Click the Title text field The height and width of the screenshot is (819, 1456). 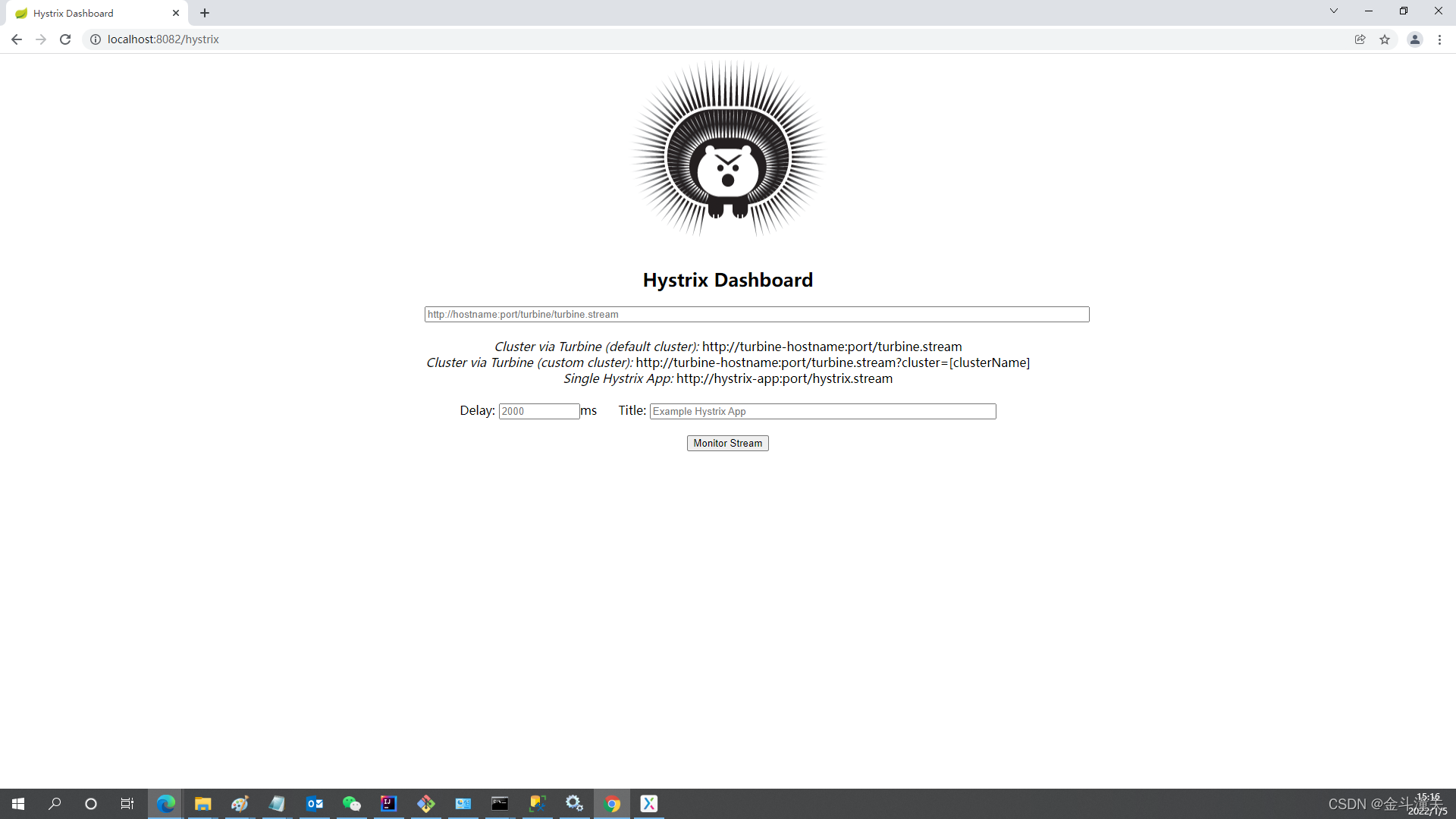822,411
